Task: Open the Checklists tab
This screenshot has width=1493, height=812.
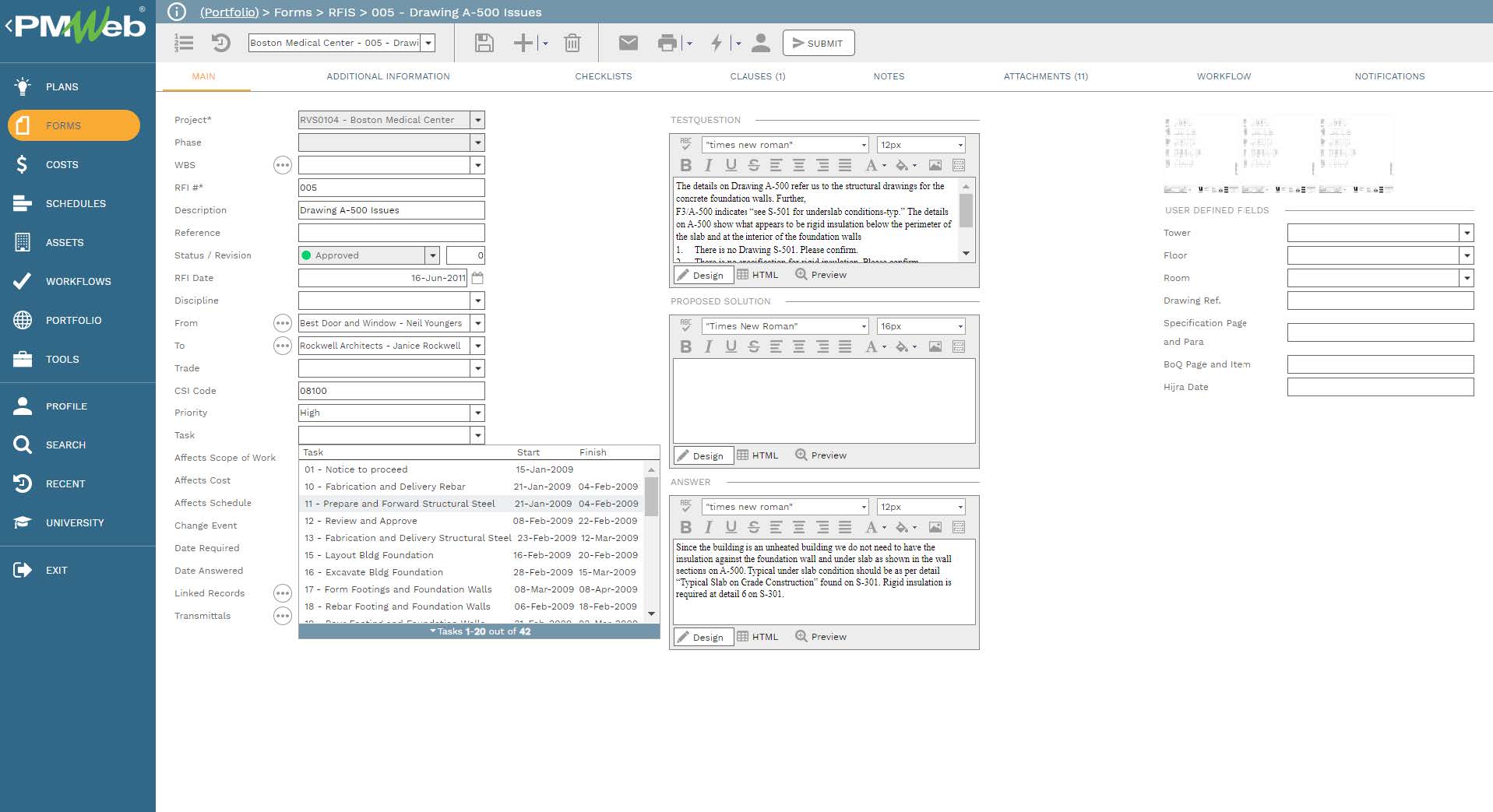Action: 604,76
